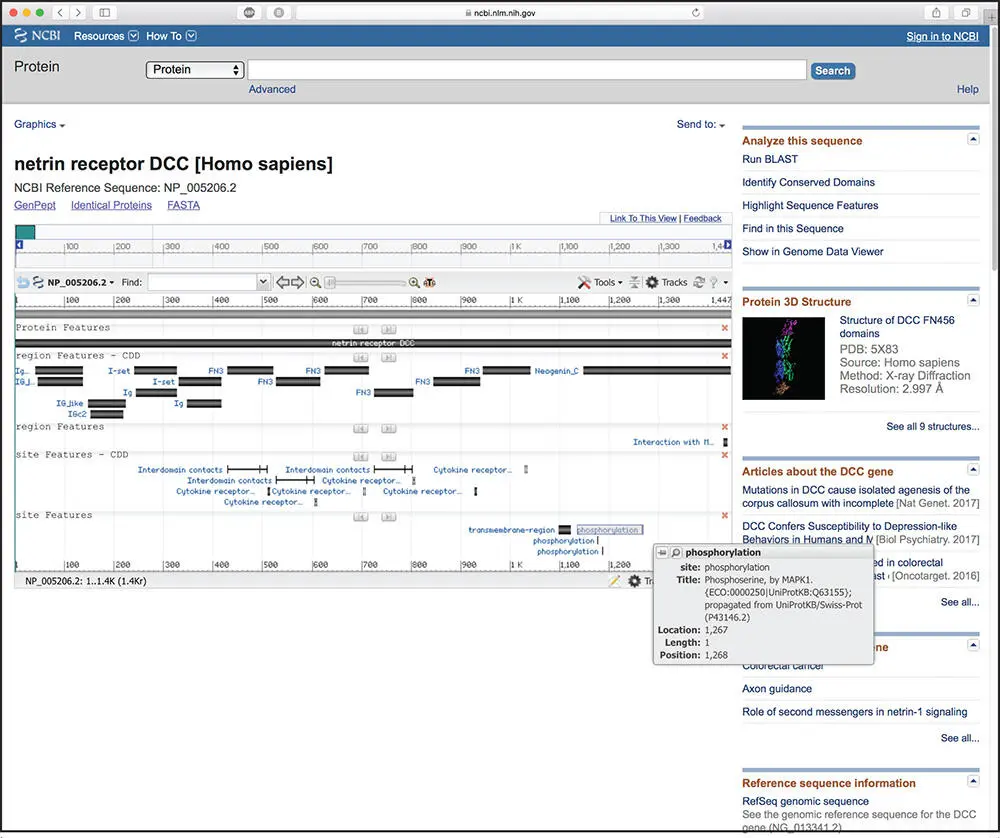This screenshot has height=838, width=1000.
Task: Open the Send to dropdown
Action: (x=701, y=124)
